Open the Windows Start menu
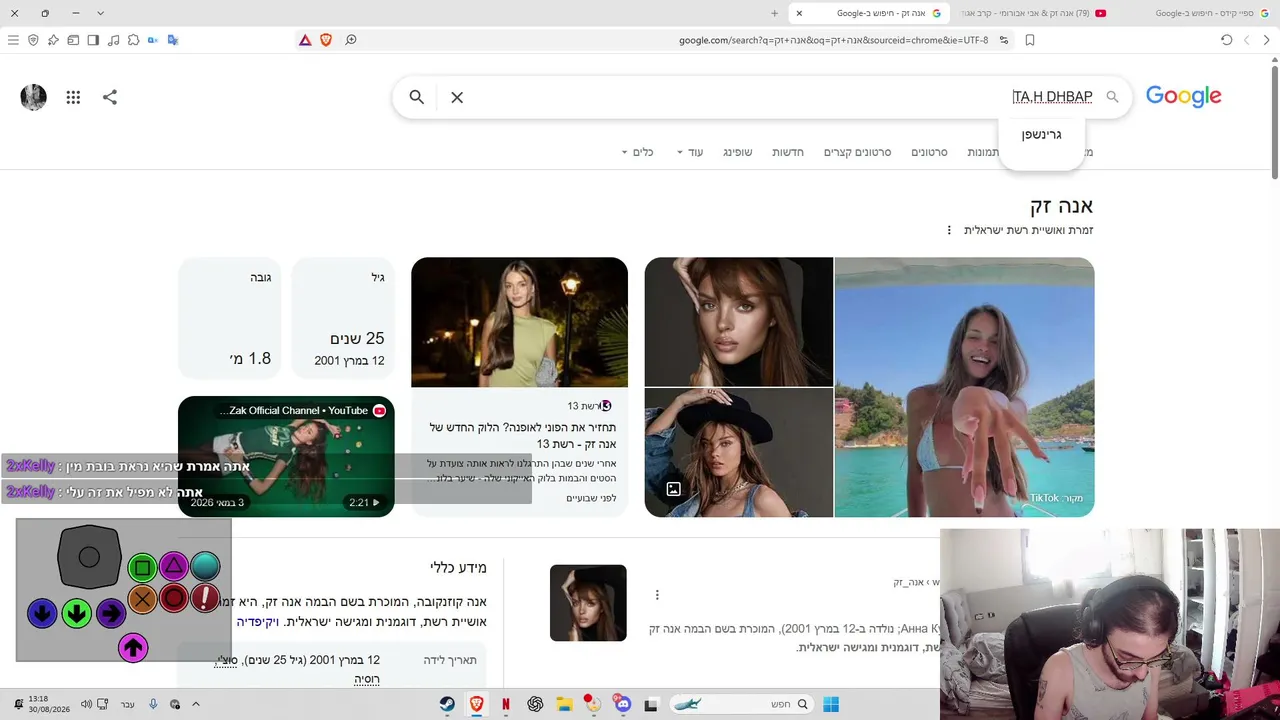The width and height of the screenshot is (1280, 720). (x=831, y=704)
